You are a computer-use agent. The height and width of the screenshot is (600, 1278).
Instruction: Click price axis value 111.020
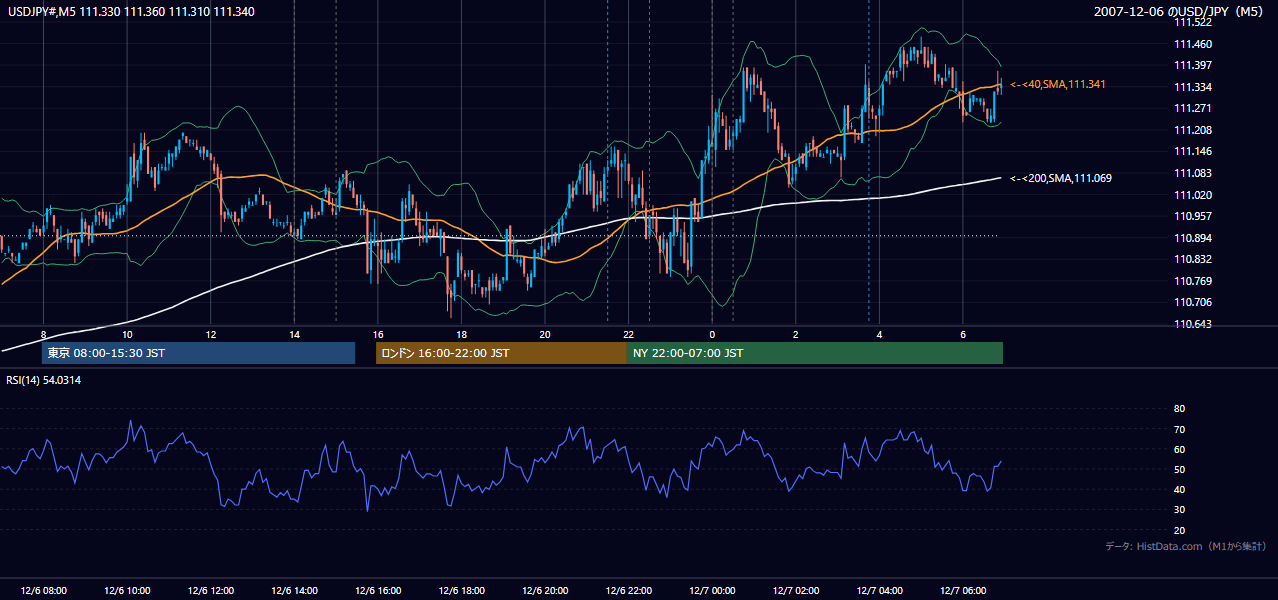[x=1191, y=195]
